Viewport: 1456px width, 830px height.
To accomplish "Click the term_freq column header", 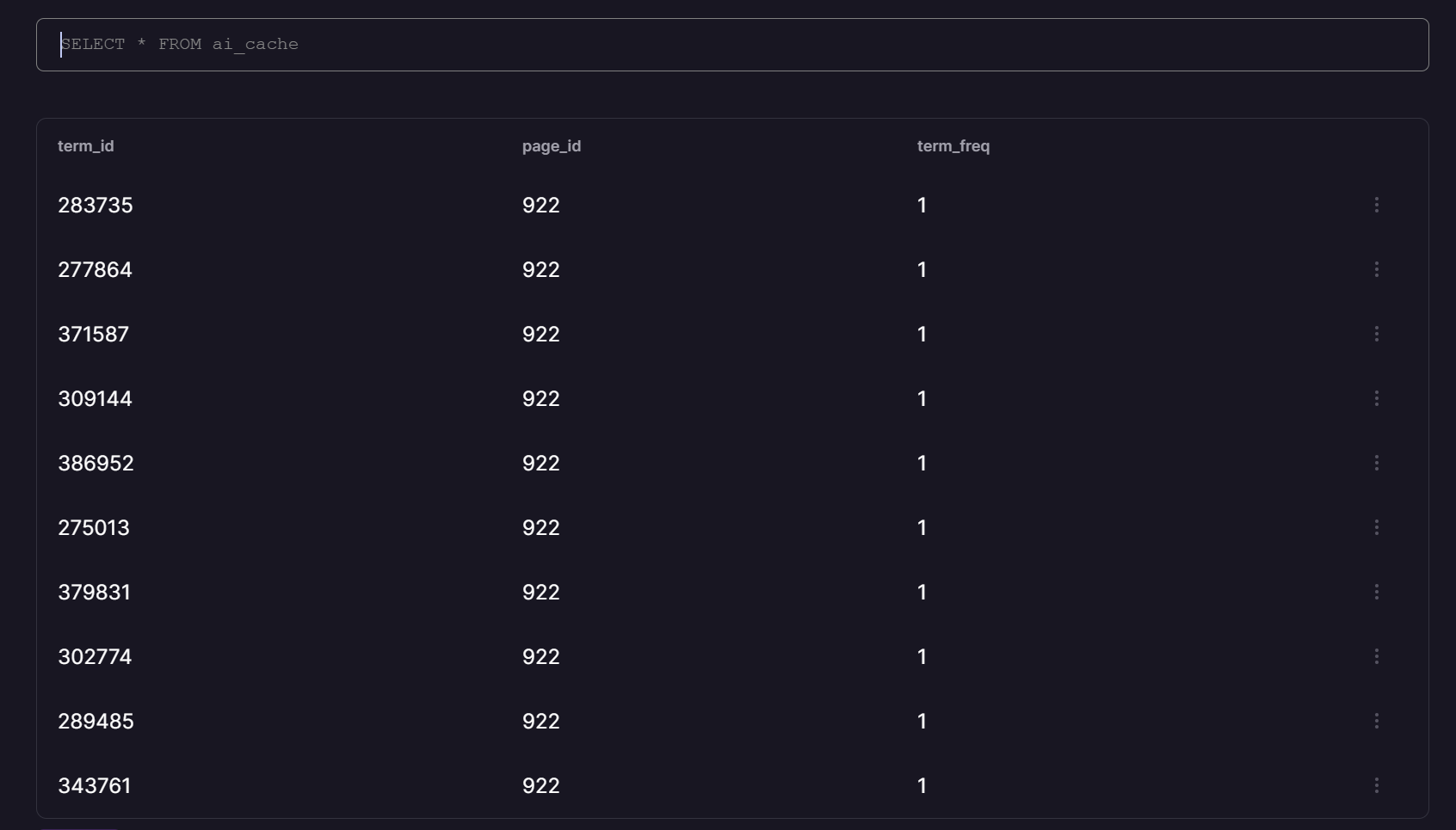I will tap(953, 146).
